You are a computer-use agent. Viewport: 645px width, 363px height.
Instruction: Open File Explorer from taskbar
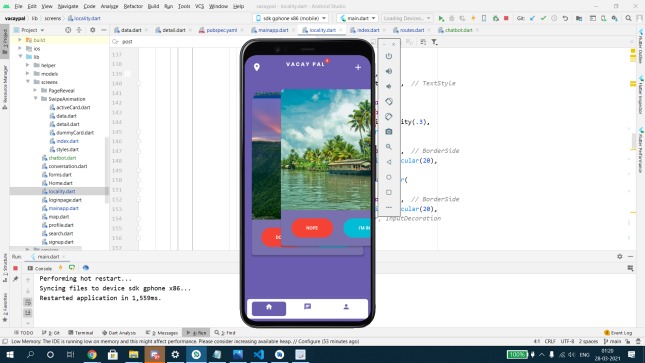point(133,354)
